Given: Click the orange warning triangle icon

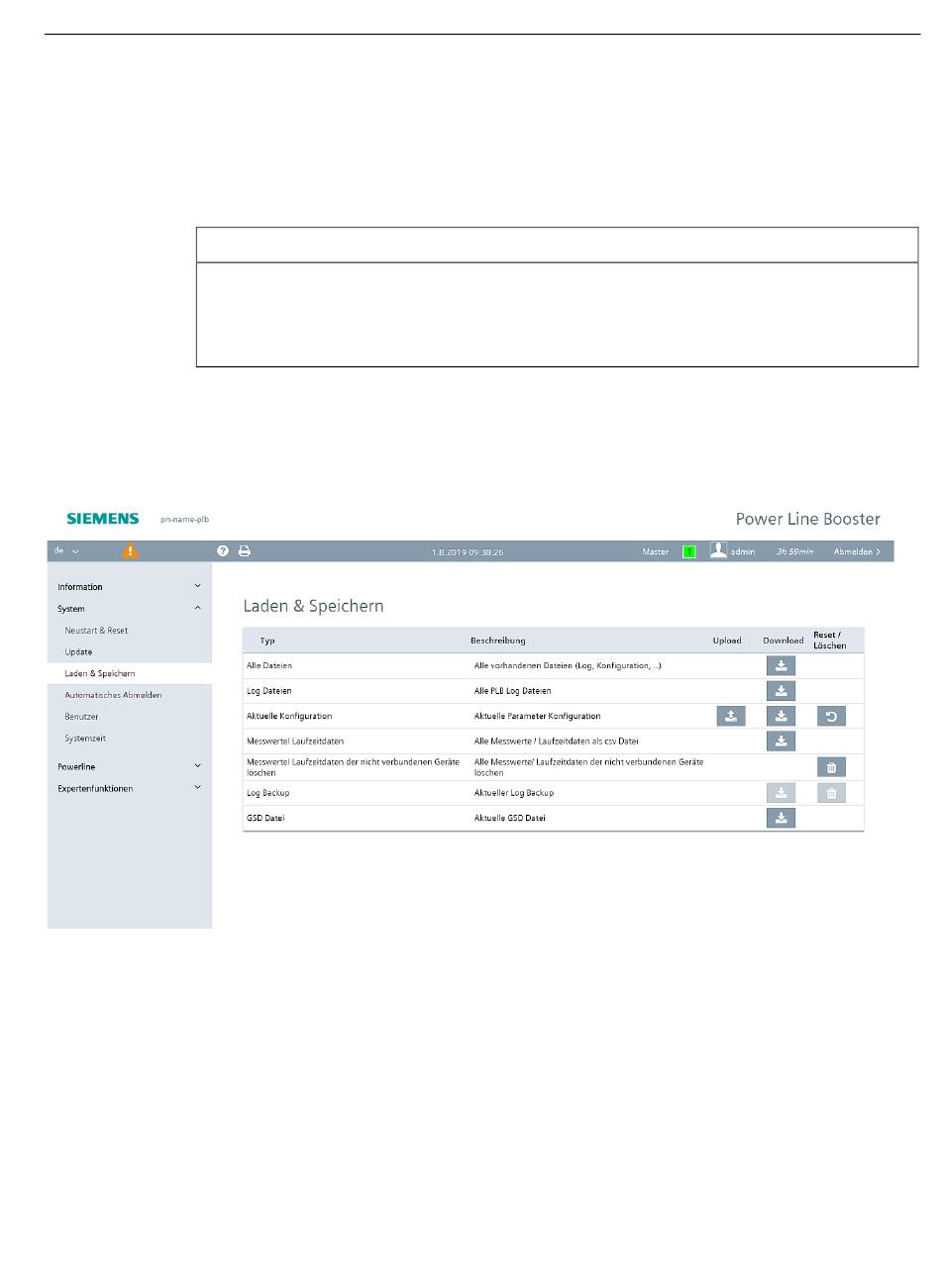Looking at the screenshot, I should [x=130, y=551].
